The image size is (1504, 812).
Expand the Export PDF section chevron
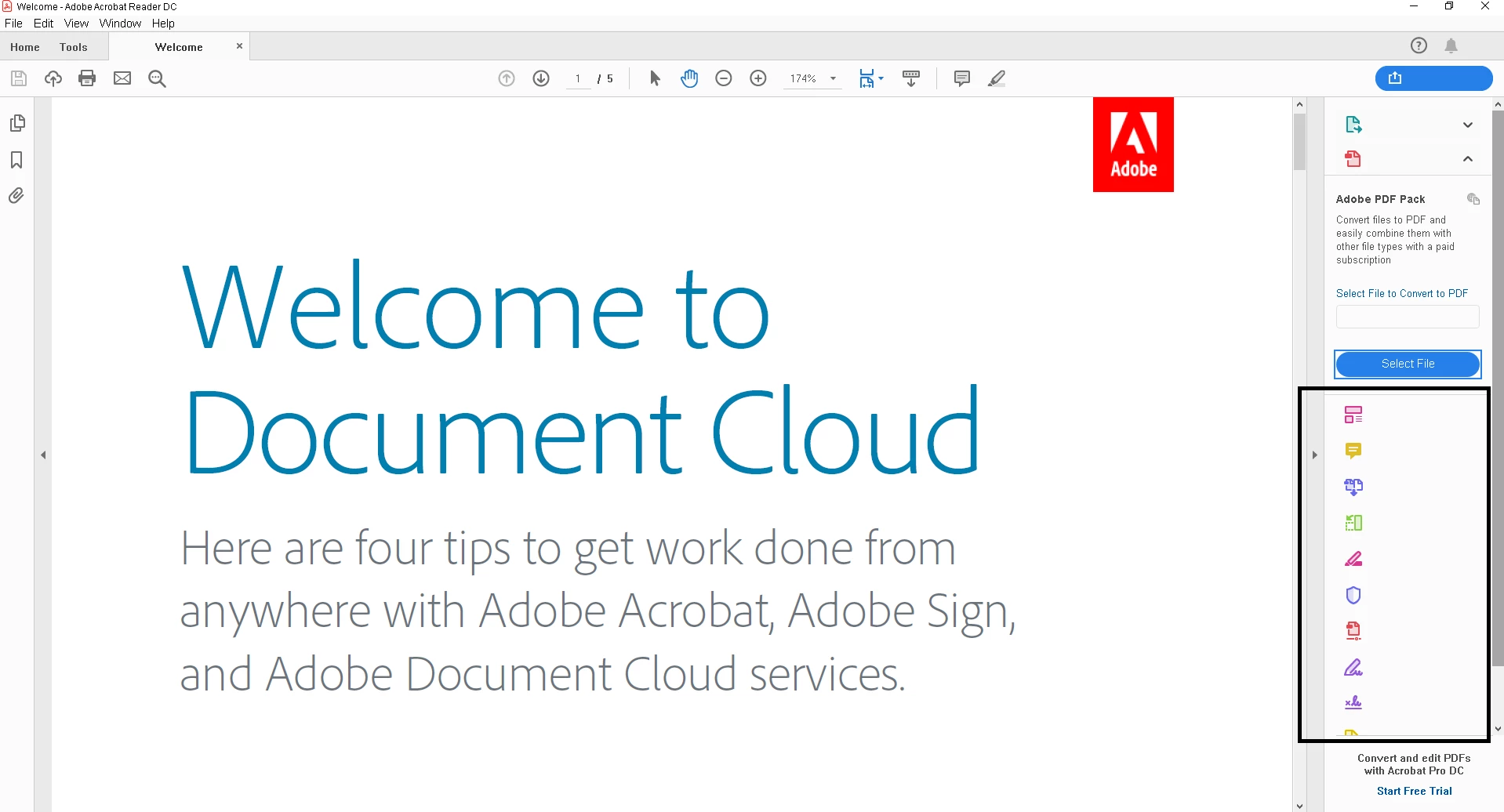pyautogui.click(x=1468, y=125)
